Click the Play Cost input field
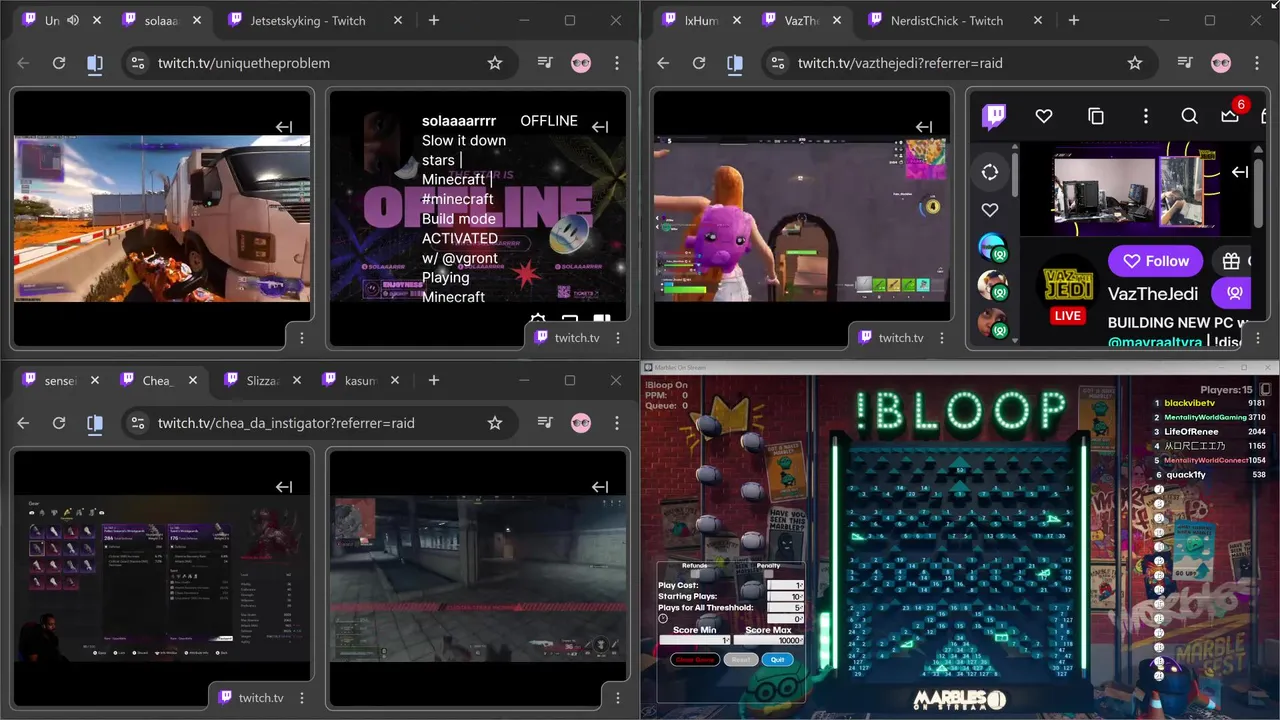This screenshot has height=720, width=1280. pyautogui.click(x=786, y=585)
